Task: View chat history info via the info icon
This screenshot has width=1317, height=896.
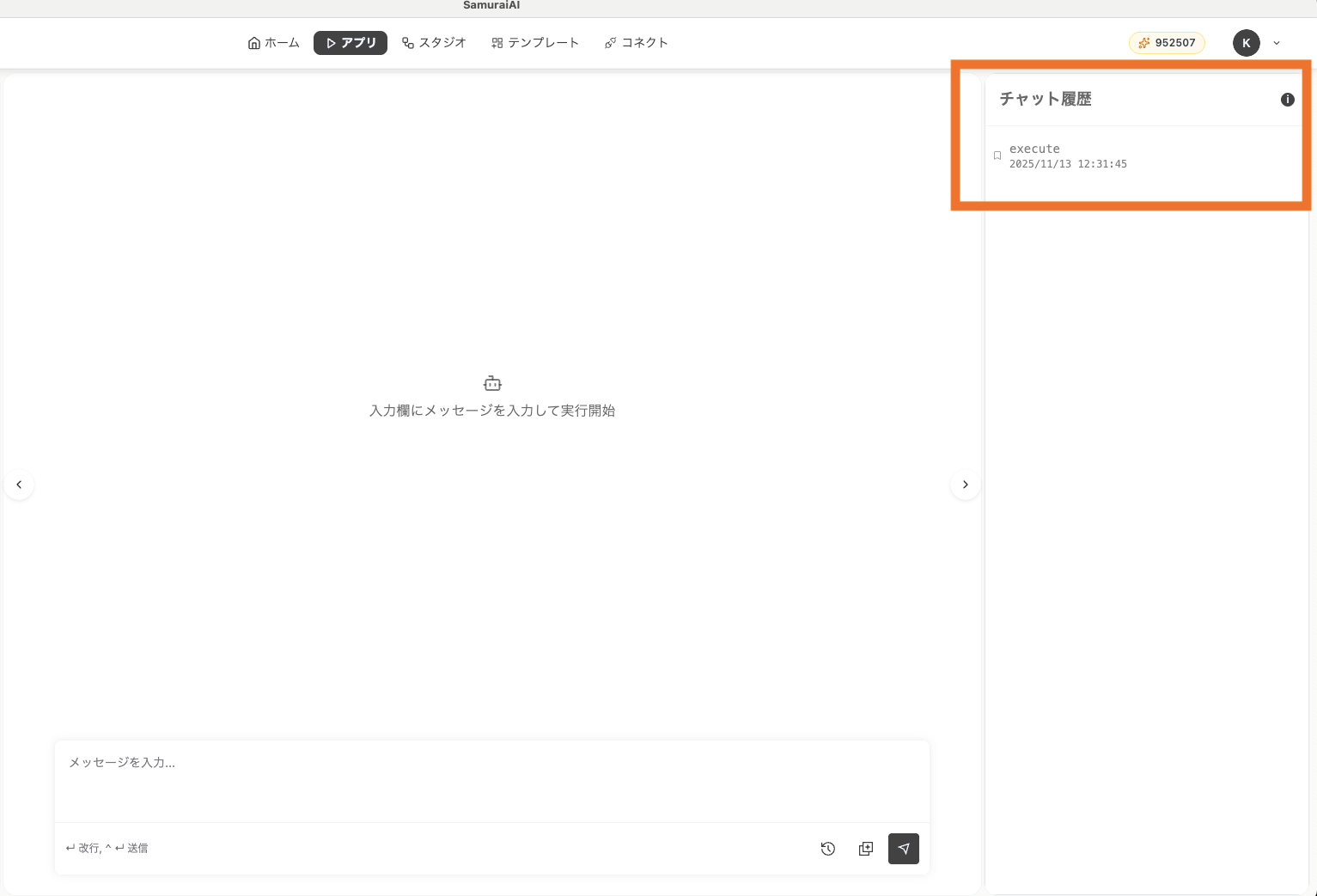Action: (1287, 100)
